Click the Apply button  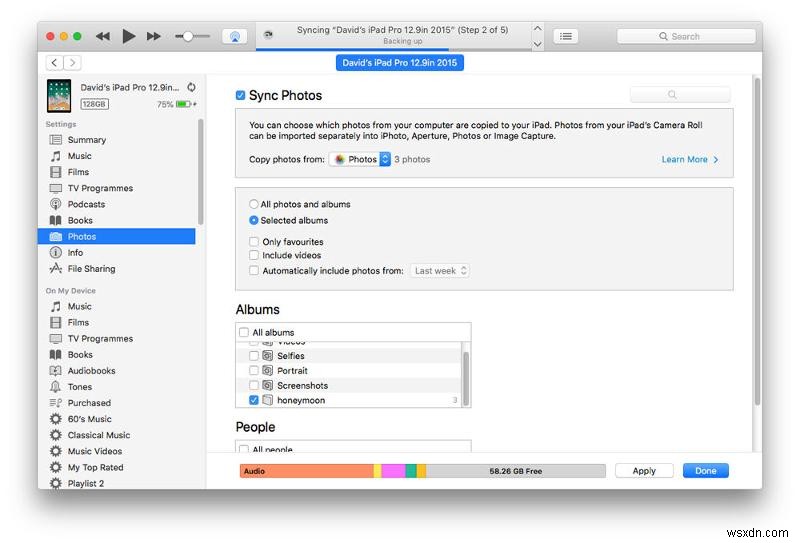644,471
